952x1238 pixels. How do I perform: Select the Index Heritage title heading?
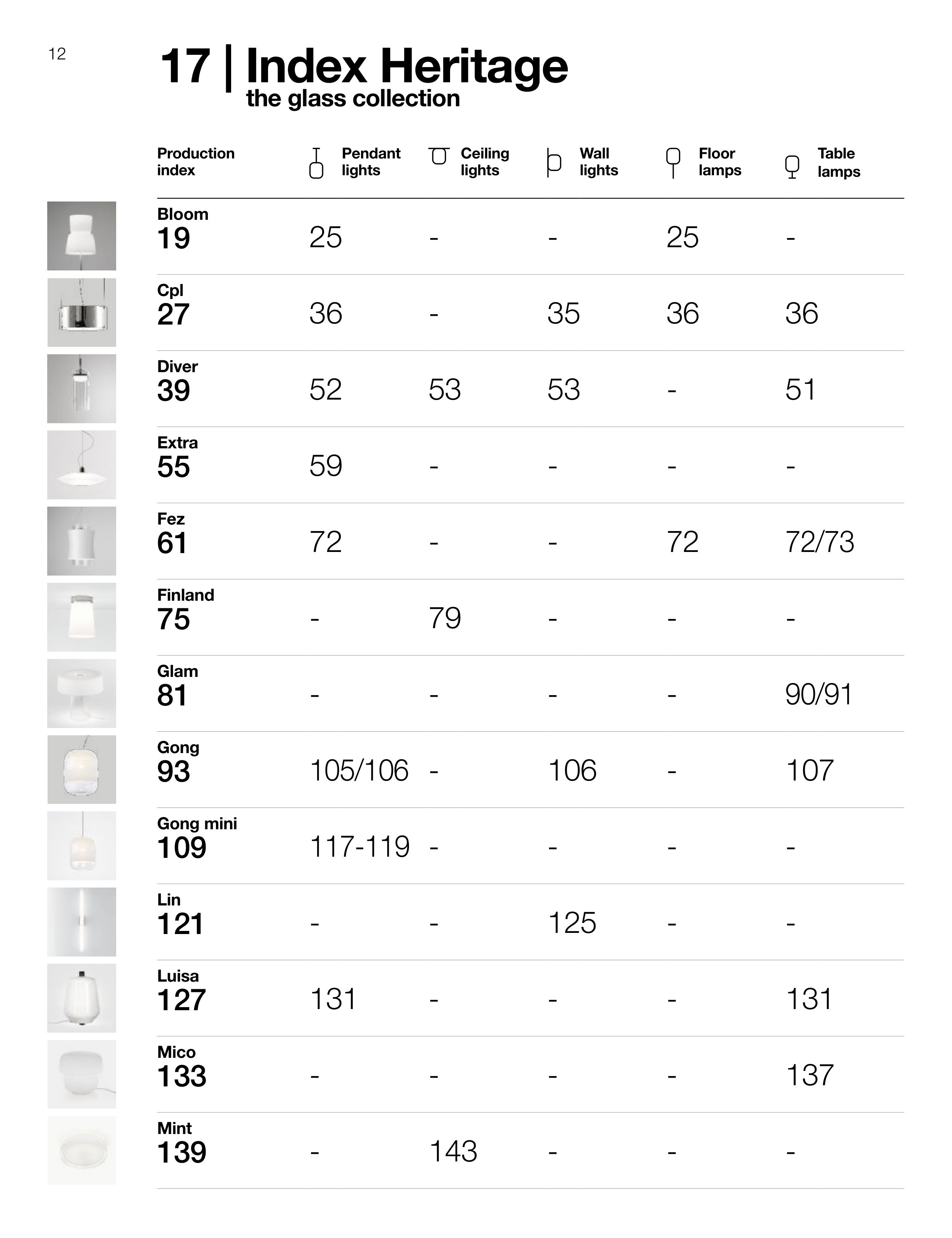406,67
